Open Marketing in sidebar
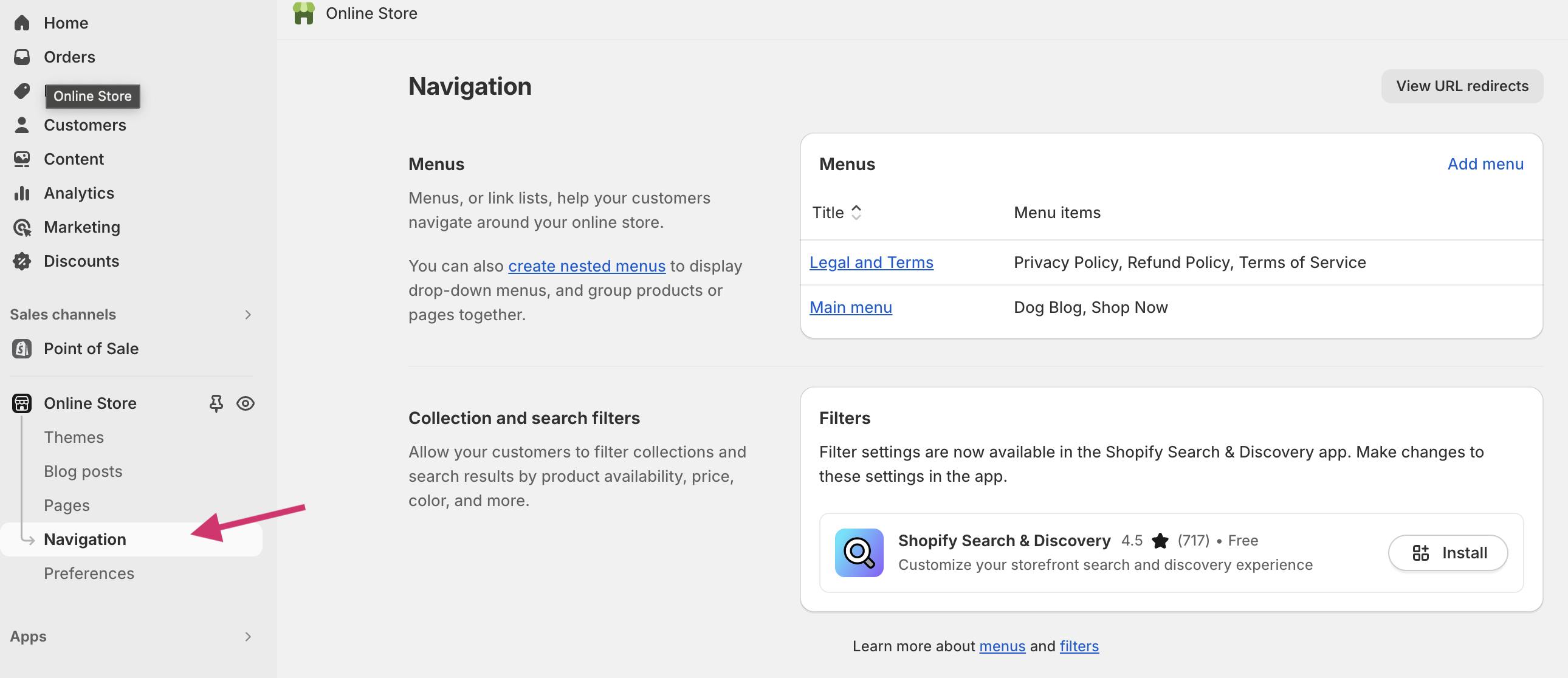The image size is (1568, 678). (82, 228)
